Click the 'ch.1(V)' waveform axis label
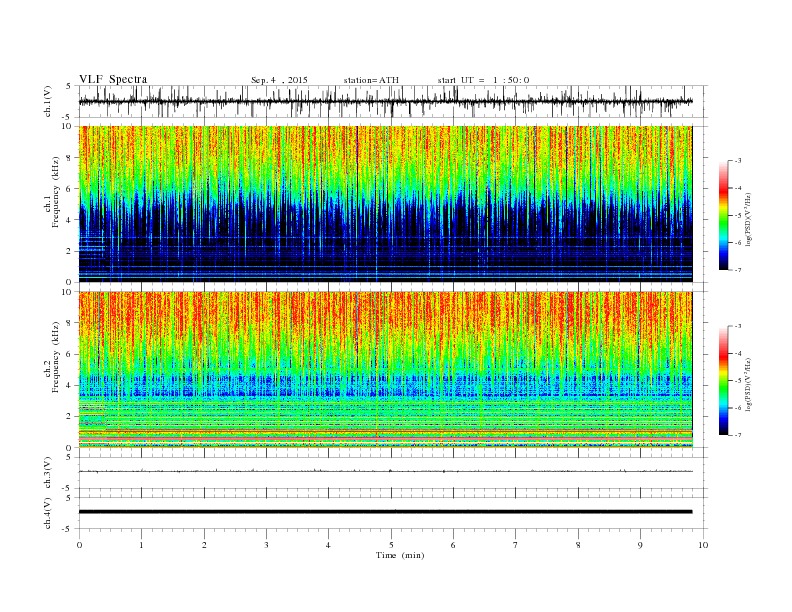The height and width of the screenshot is (612, 792). 48,101
